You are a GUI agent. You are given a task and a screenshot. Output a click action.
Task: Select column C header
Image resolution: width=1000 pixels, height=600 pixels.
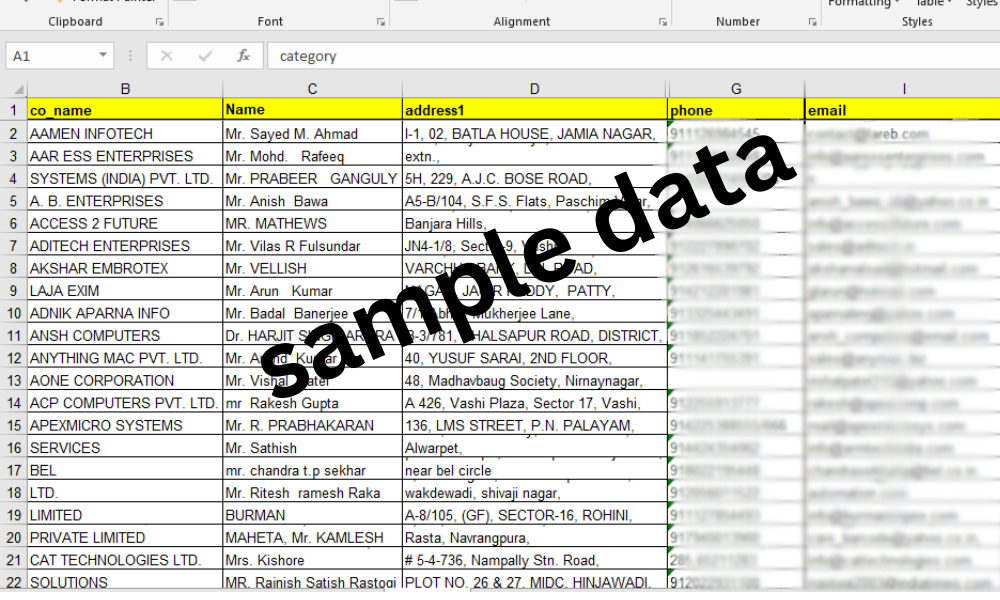(x=312, y=89)
